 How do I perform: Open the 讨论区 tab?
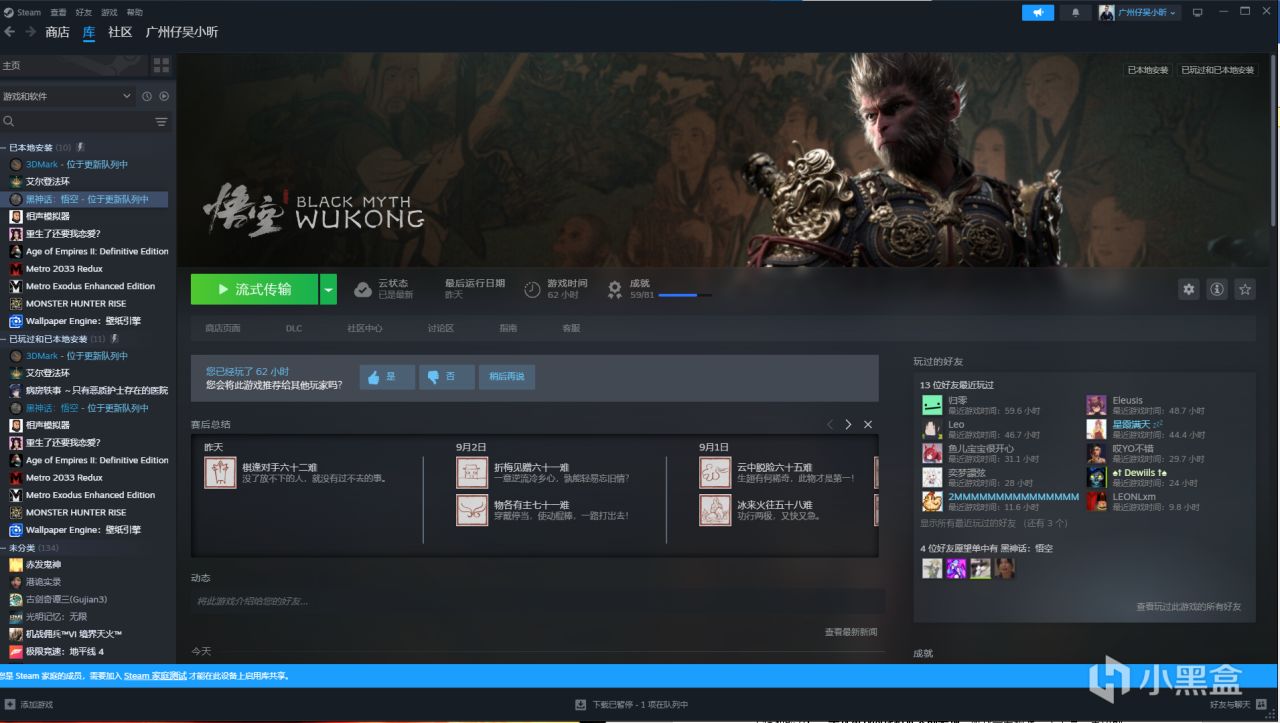(x=441, y=328)
